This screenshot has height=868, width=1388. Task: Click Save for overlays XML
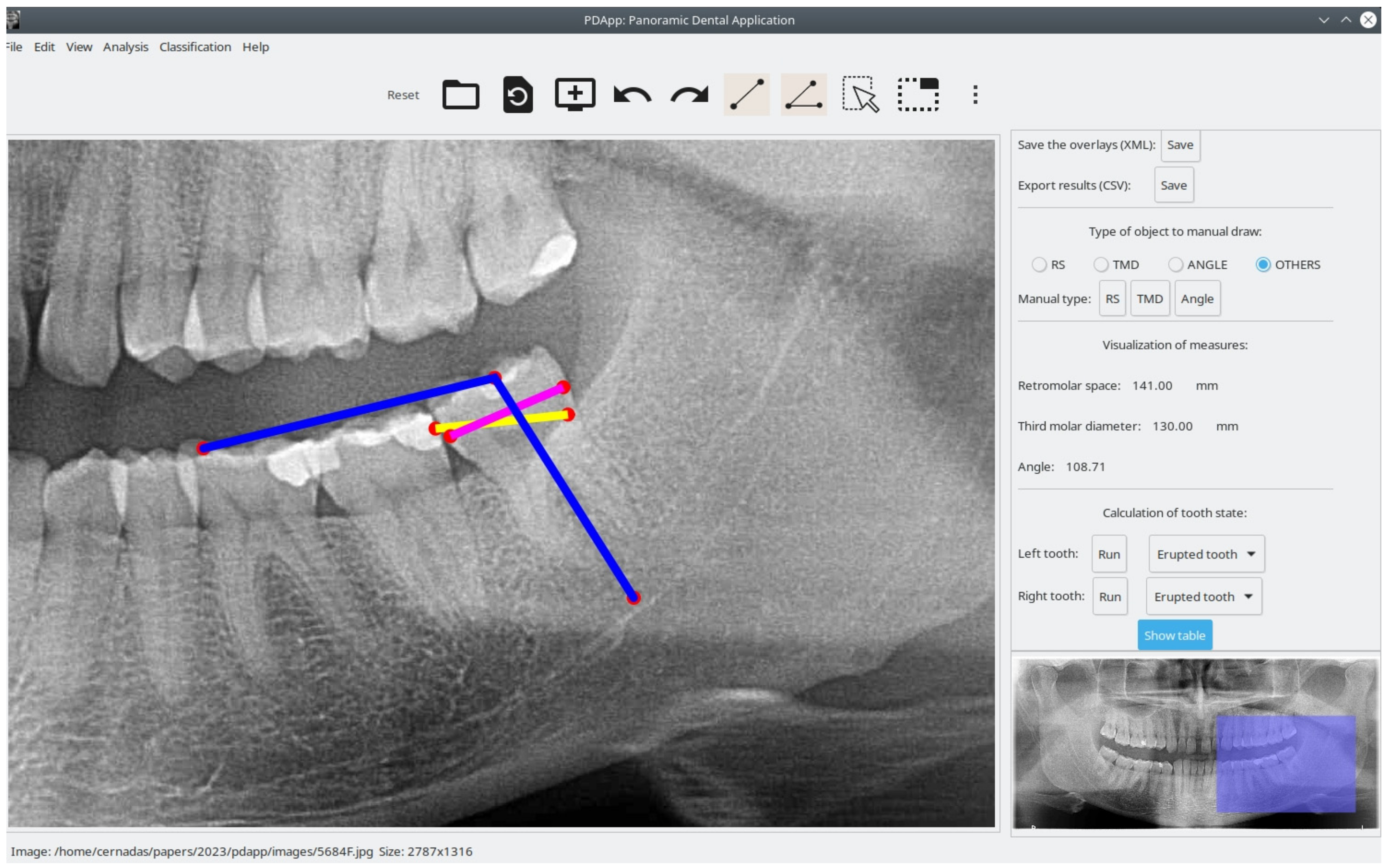point(1180,145)
